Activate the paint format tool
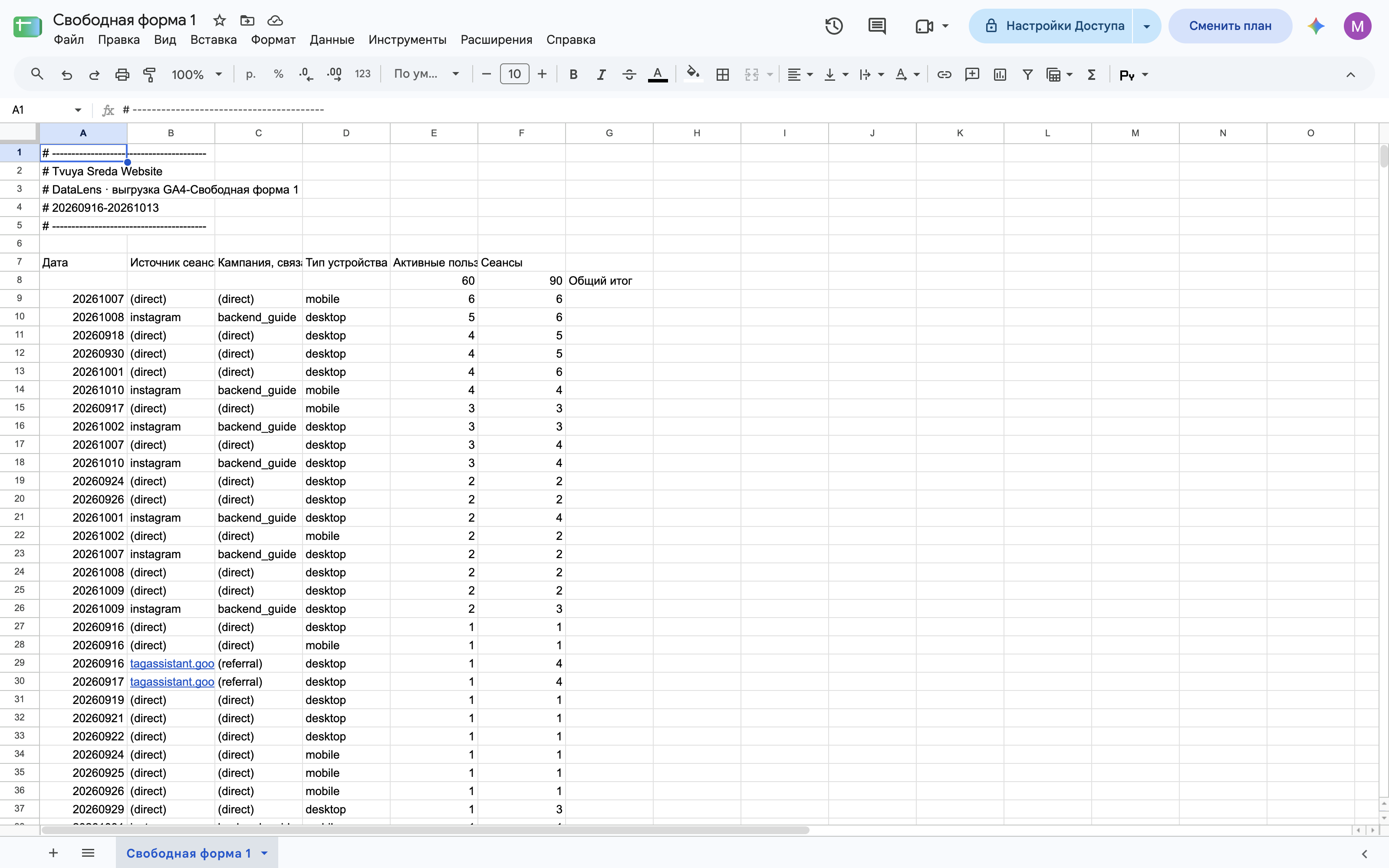 [x=149, y=75]
